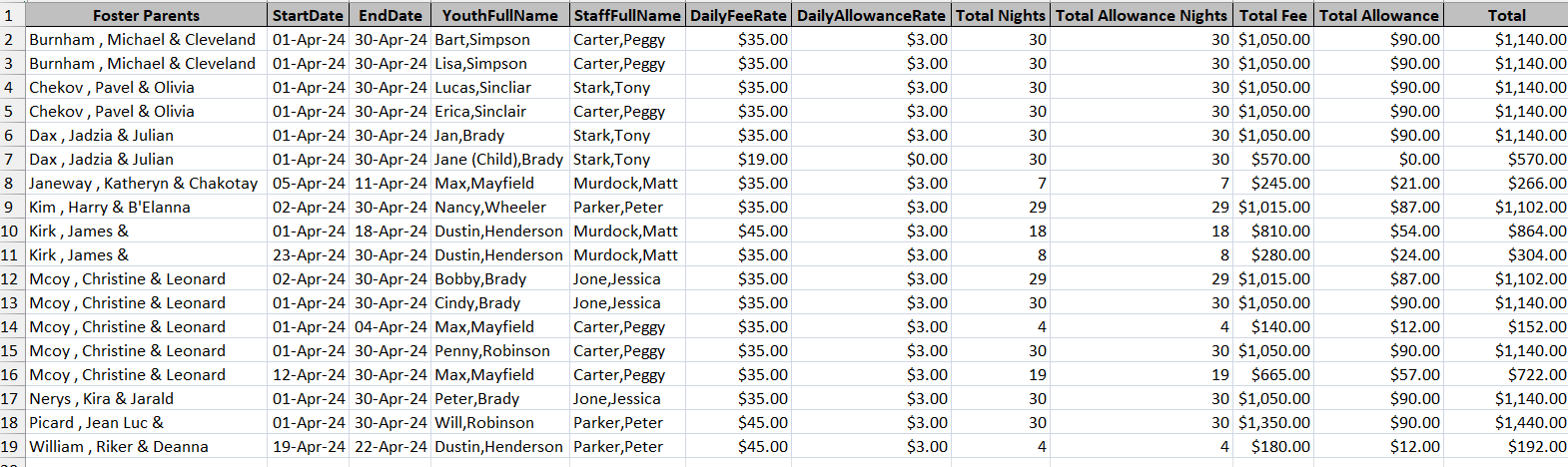Select the "Jane (Child),Brady" cell

pos(498,160)
